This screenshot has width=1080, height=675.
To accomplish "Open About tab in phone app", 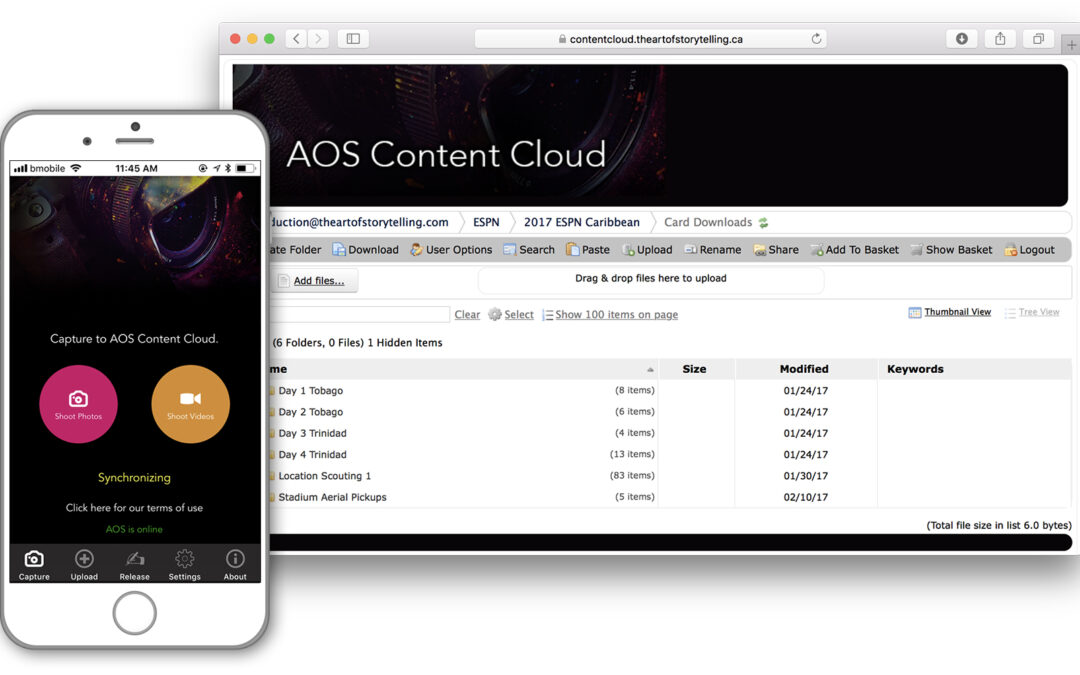I will 235,565.
